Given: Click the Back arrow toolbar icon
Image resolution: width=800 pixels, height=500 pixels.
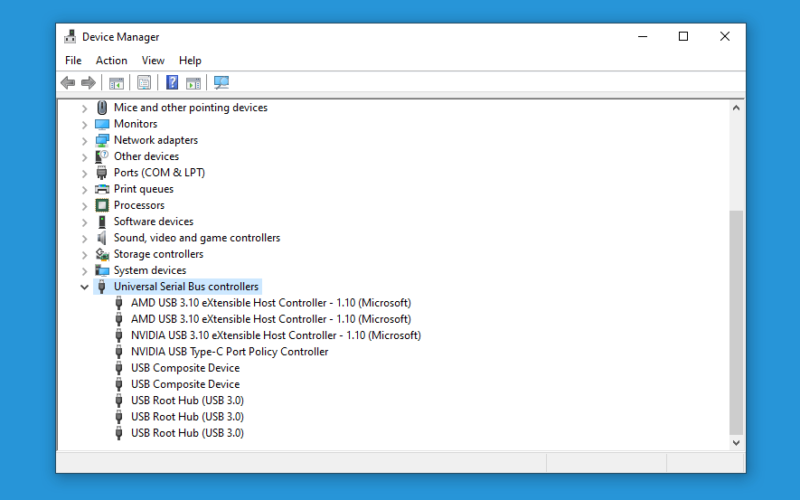Looking at the screenshot, I should point(68,83).
